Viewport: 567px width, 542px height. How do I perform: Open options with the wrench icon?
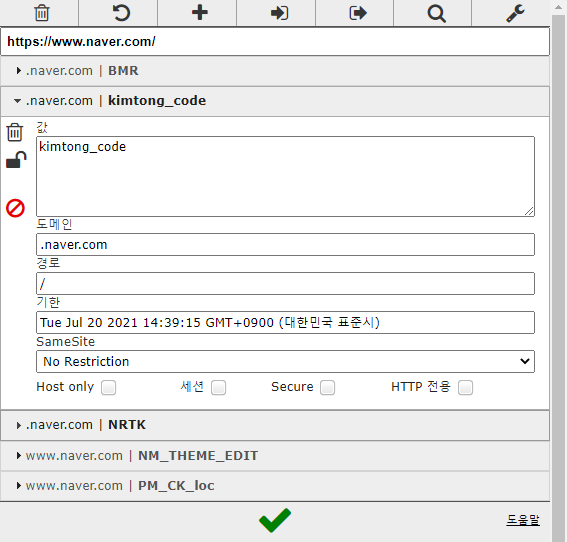[x=515, y=13]
